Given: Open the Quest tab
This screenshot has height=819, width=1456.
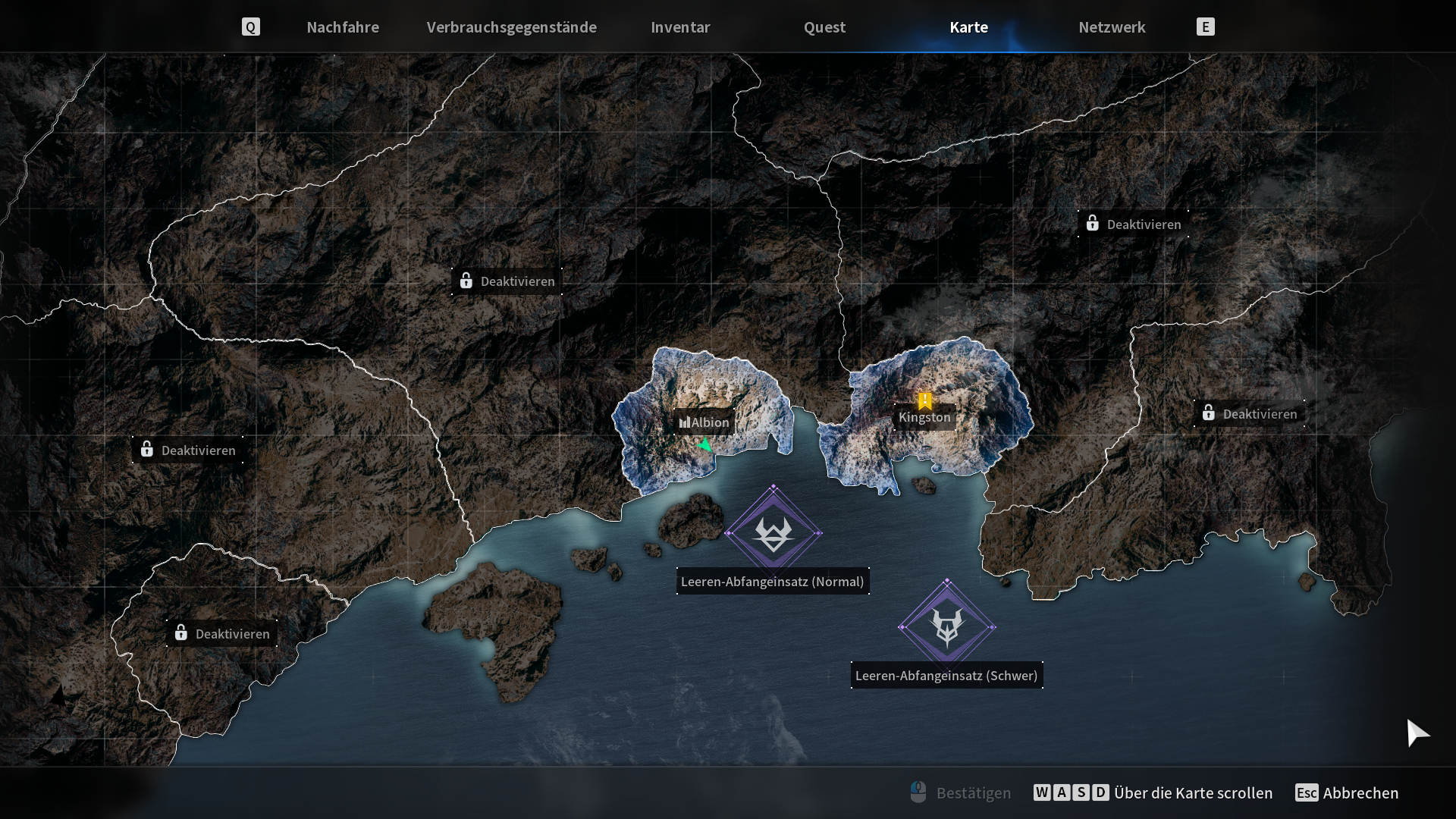Looking at the screenshot, I should (824, 27).
